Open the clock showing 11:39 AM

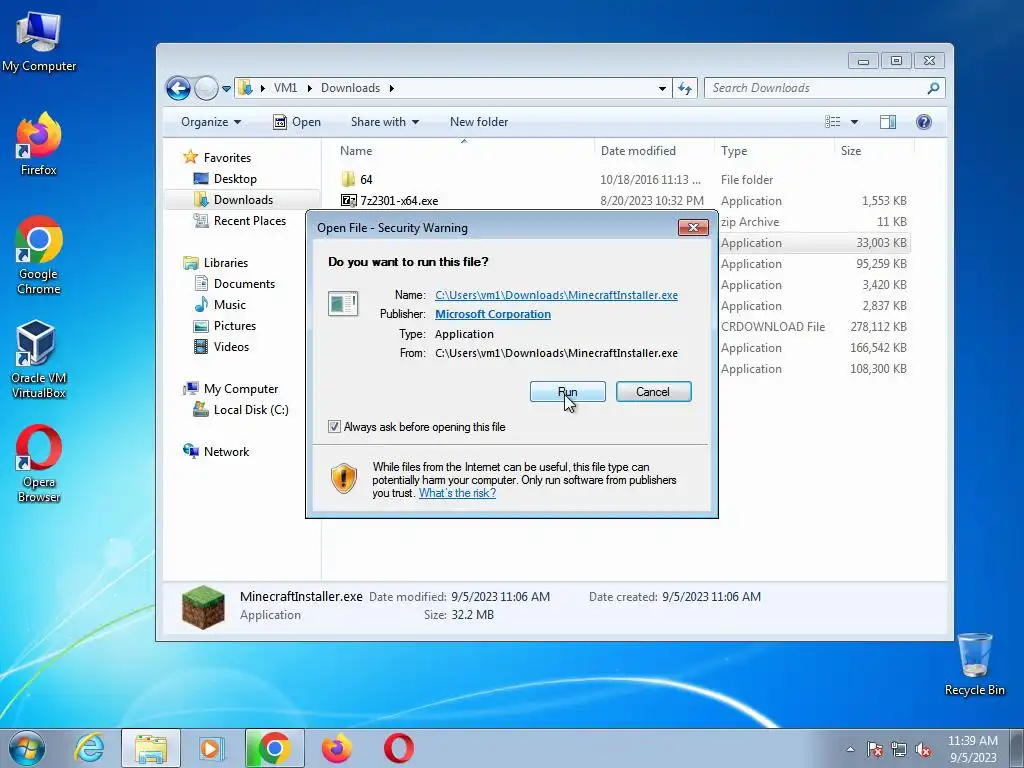click(973, 748)
